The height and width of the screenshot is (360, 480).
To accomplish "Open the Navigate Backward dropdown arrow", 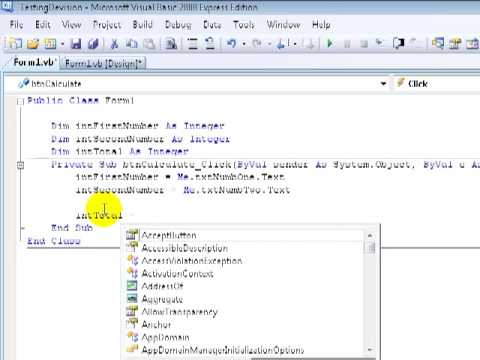I will [x=295, y=44].
